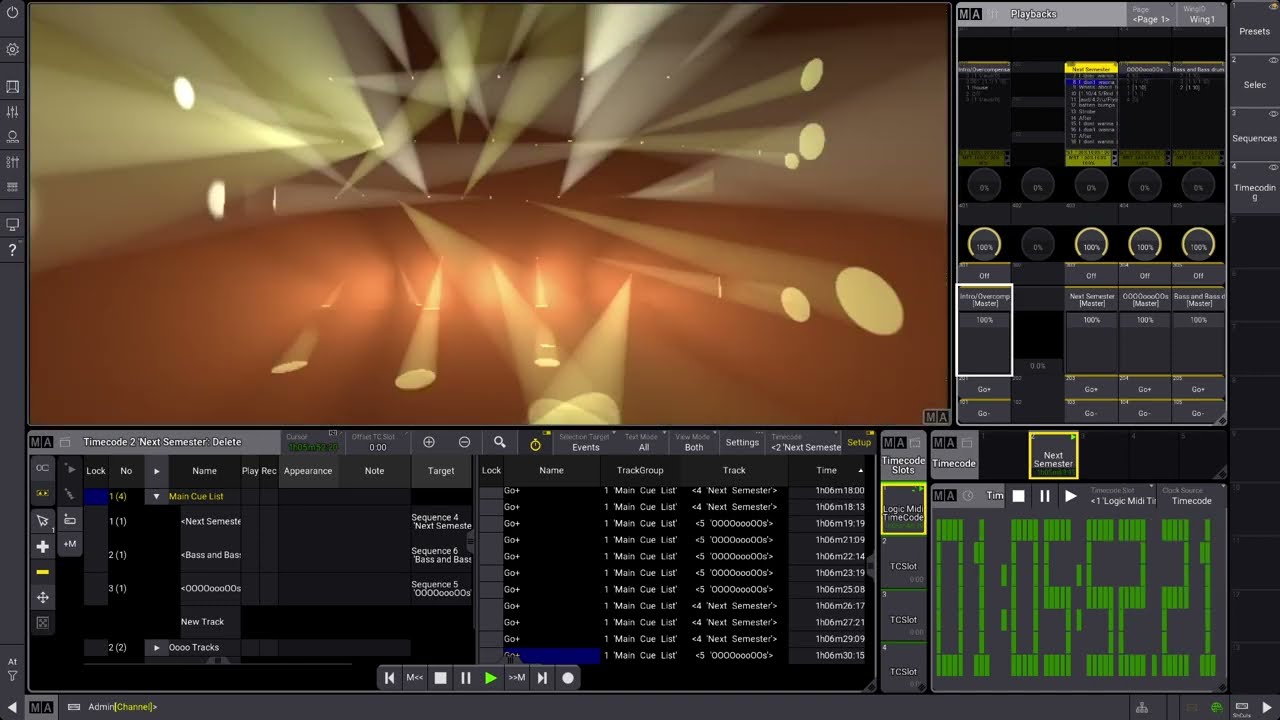This screenshot has height=720, width=1280.
Task: Click the Intro/Overcompensate master fader
Action: click(985, 330)
